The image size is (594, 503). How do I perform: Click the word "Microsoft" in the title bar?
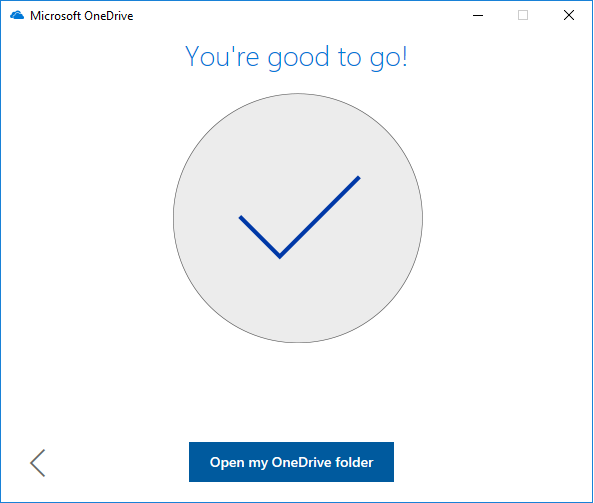coord(56,16)
